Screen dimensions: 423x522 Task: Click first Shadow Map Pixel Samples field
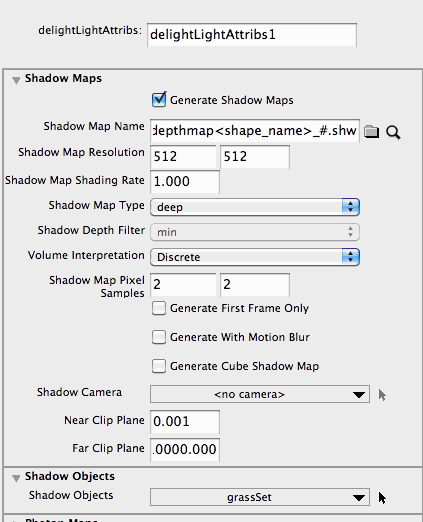click(x=183, y=285)
